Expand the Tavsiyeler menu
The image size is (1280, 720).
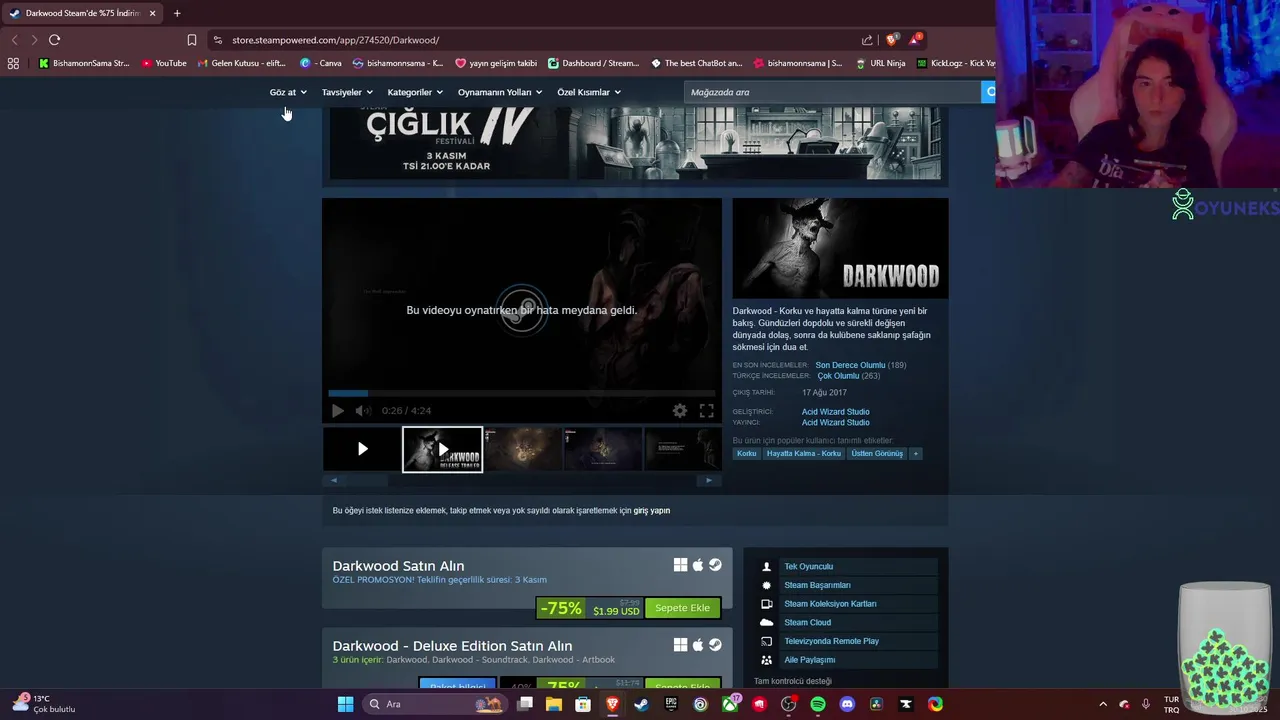[x=347, y=92]
